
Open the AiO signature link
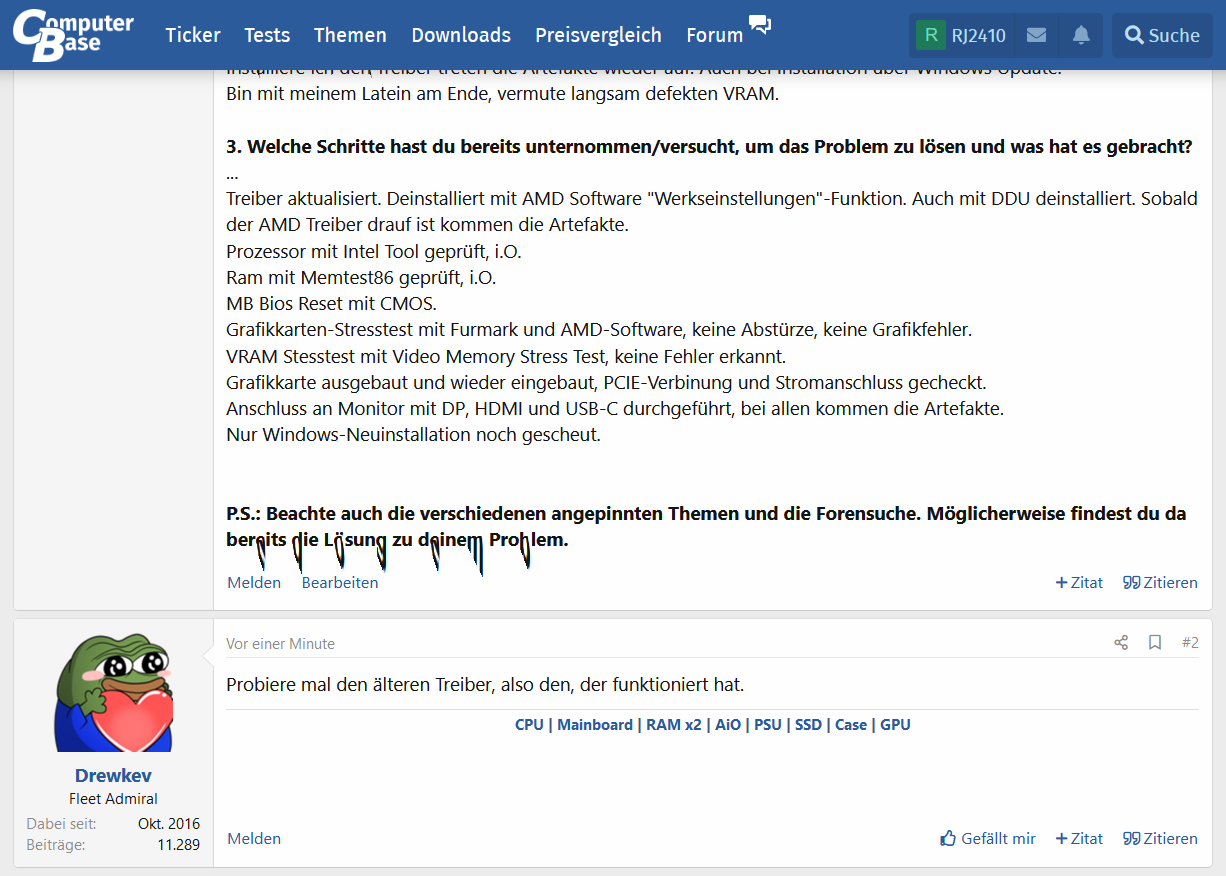(728, 724)
